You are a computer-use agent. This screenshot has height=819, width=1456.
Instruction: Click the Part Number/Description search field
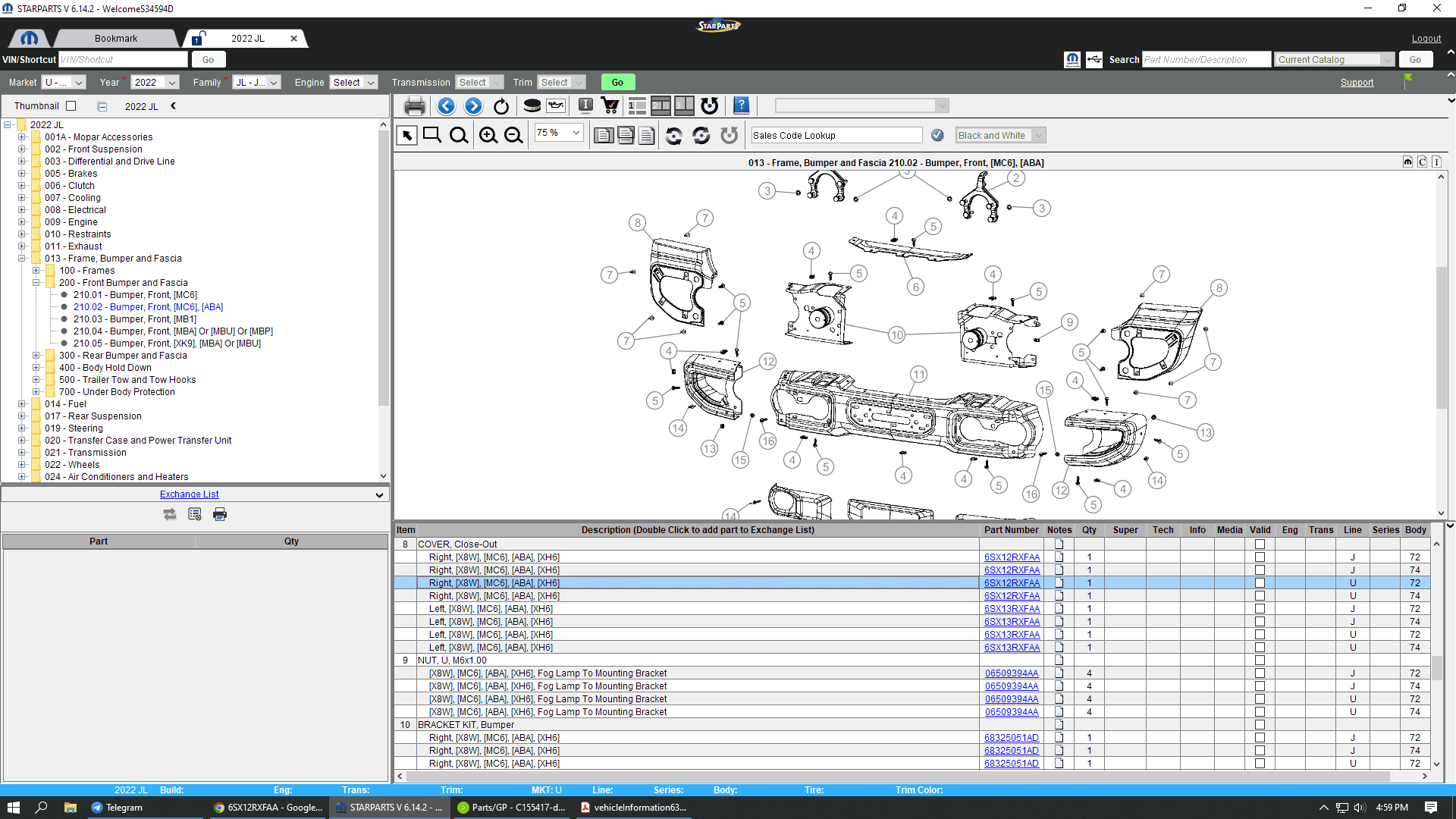point(1207,59)
